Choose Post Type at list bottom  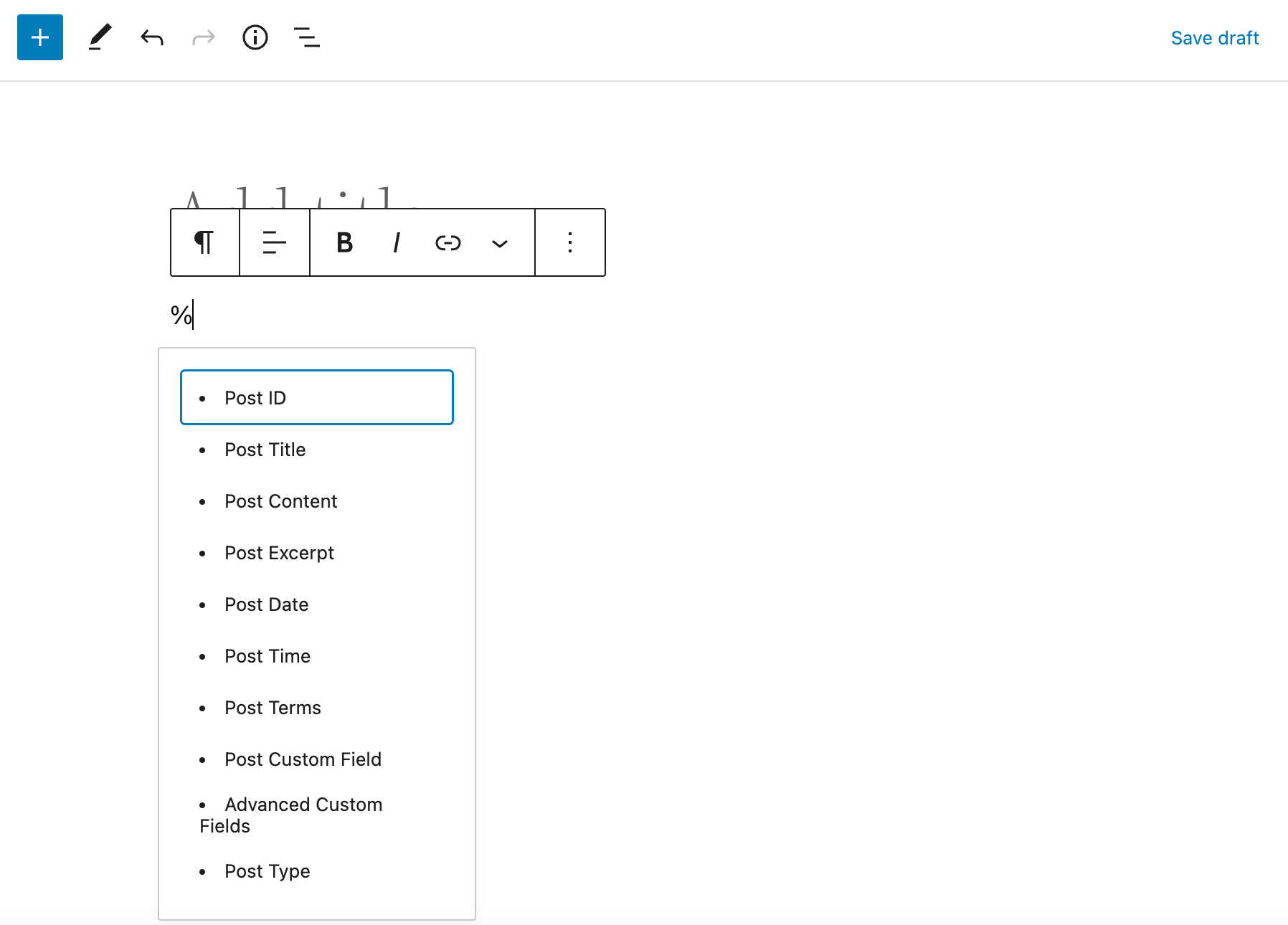click(267, 871)
